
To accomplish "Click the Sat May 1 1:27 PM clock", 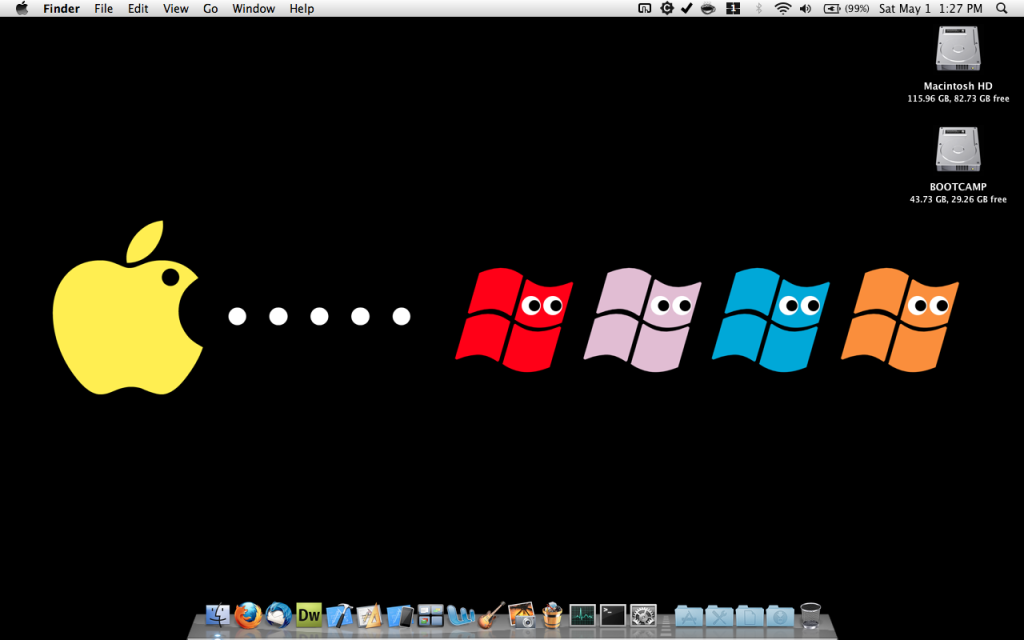I will pos(931,8).
